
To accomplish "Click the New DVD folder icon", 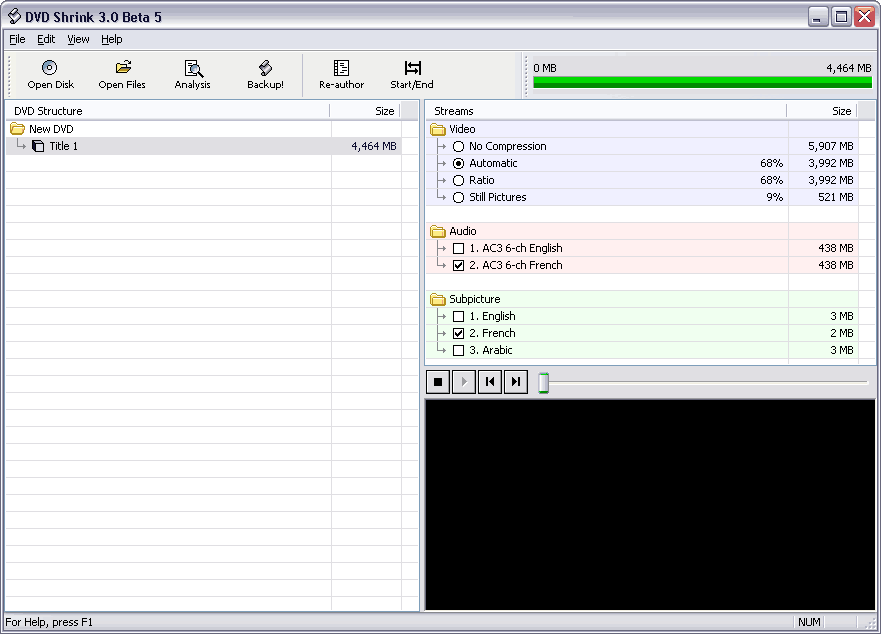I will click(17, 129).
